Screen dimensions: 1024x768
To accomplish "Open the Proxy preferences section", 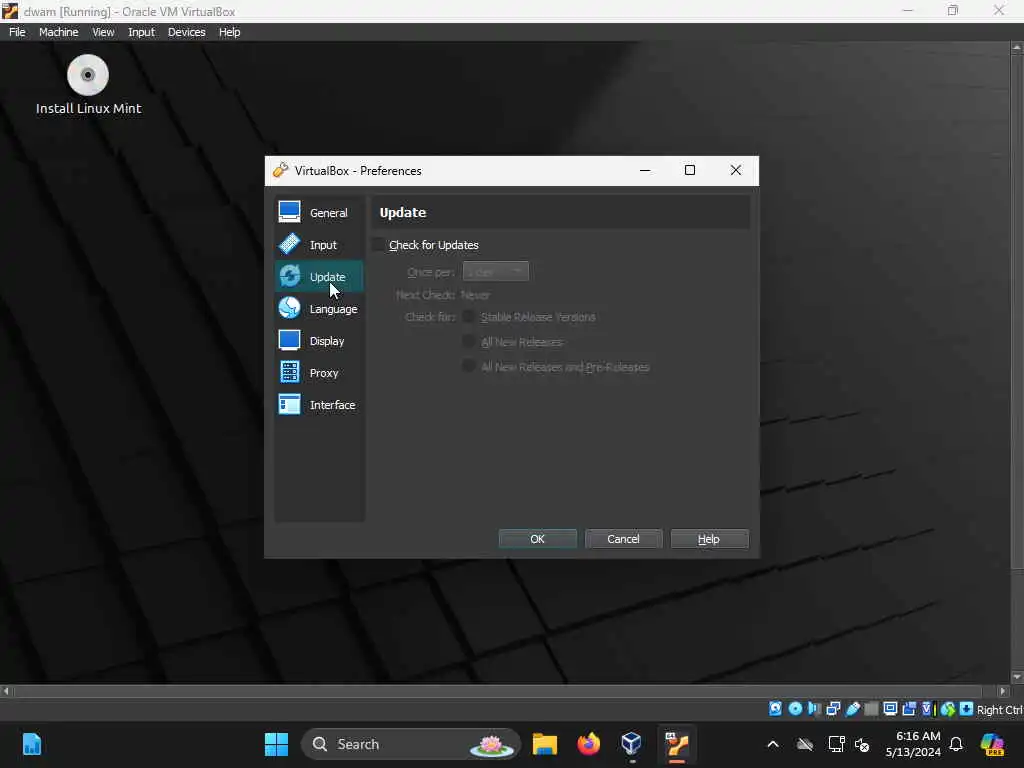I will pyautogui.click(x=319, y=372).
